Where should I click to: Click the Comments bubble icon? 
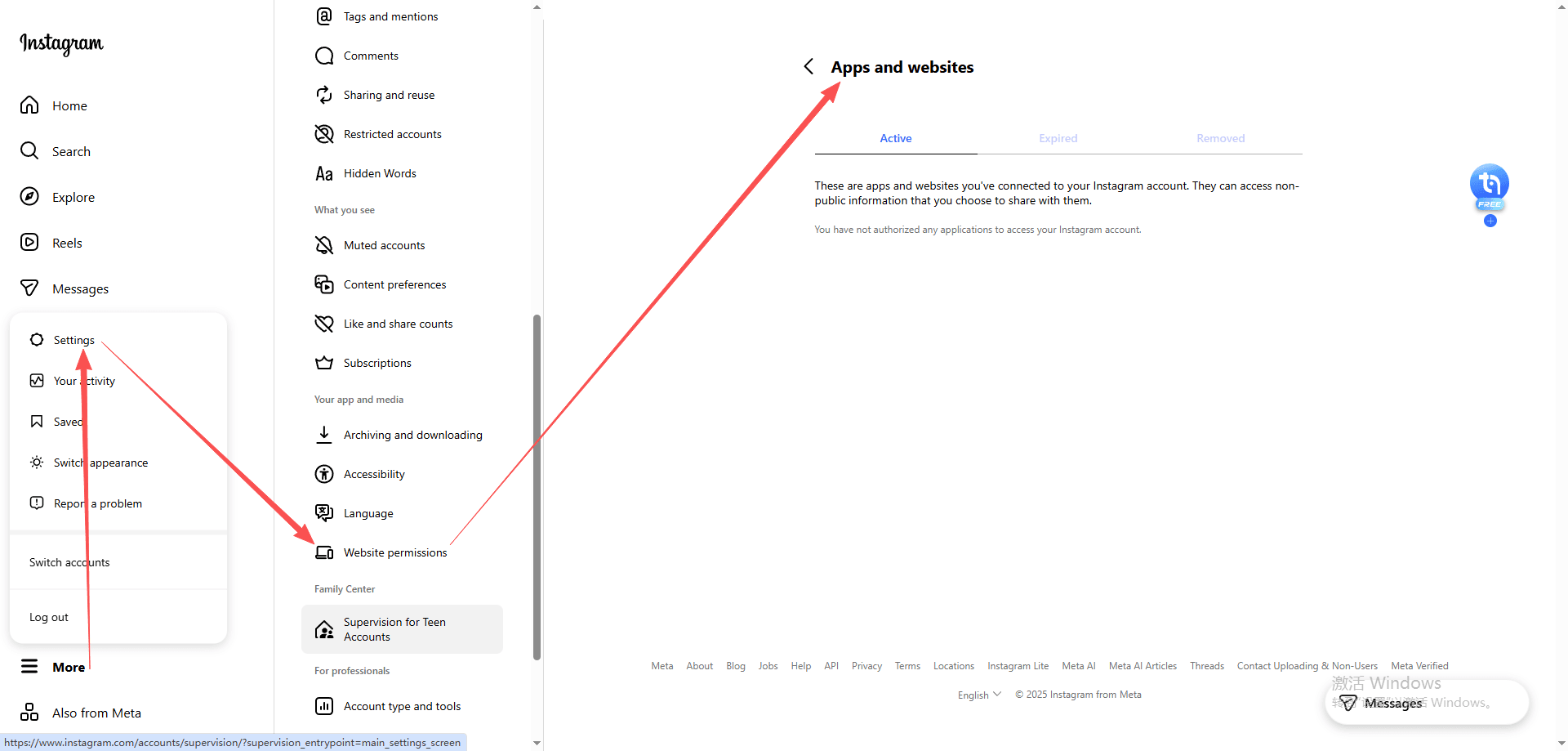(324, 56)
